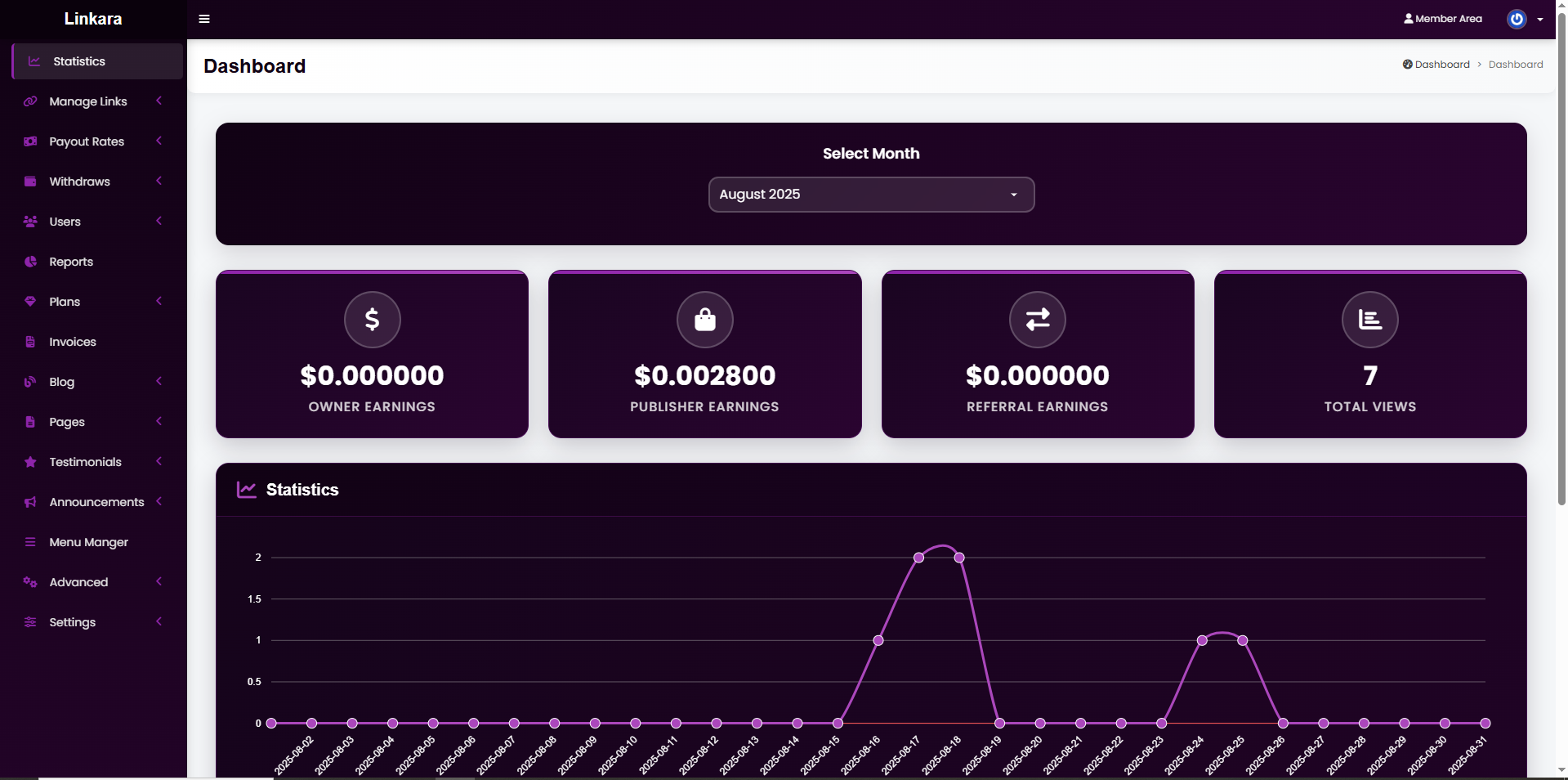
Task: Select Statistics in the sidebar menu
Action: coord(97,61)
